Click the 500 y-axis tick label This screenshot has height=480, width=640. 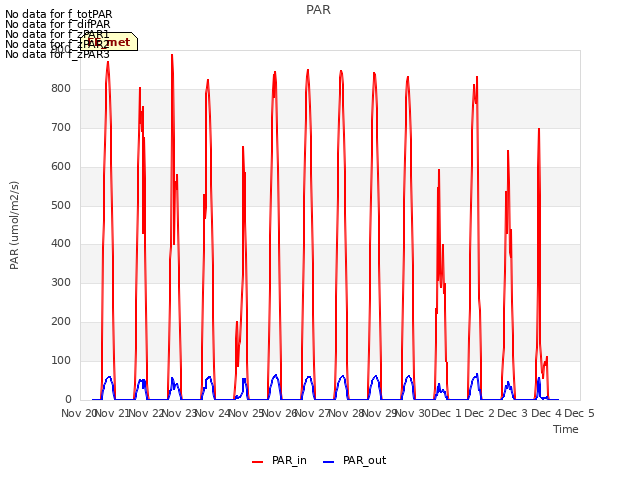(61, 205)
